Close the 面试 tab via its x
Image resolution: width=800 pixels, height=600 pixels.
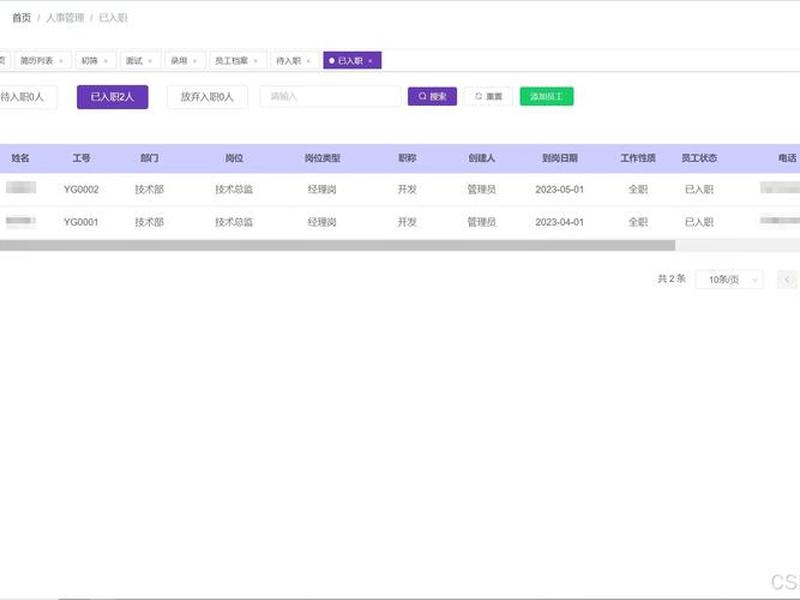click(x=150, y=61)
